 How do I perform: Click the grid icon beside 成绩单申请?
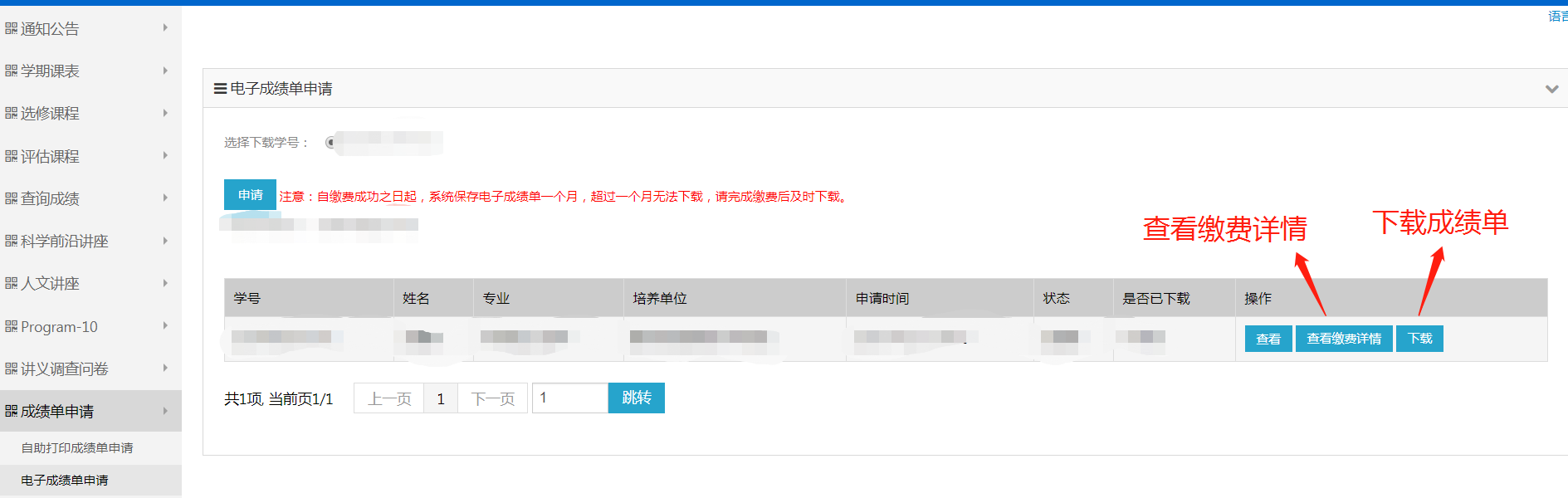[x=11, y=411]
